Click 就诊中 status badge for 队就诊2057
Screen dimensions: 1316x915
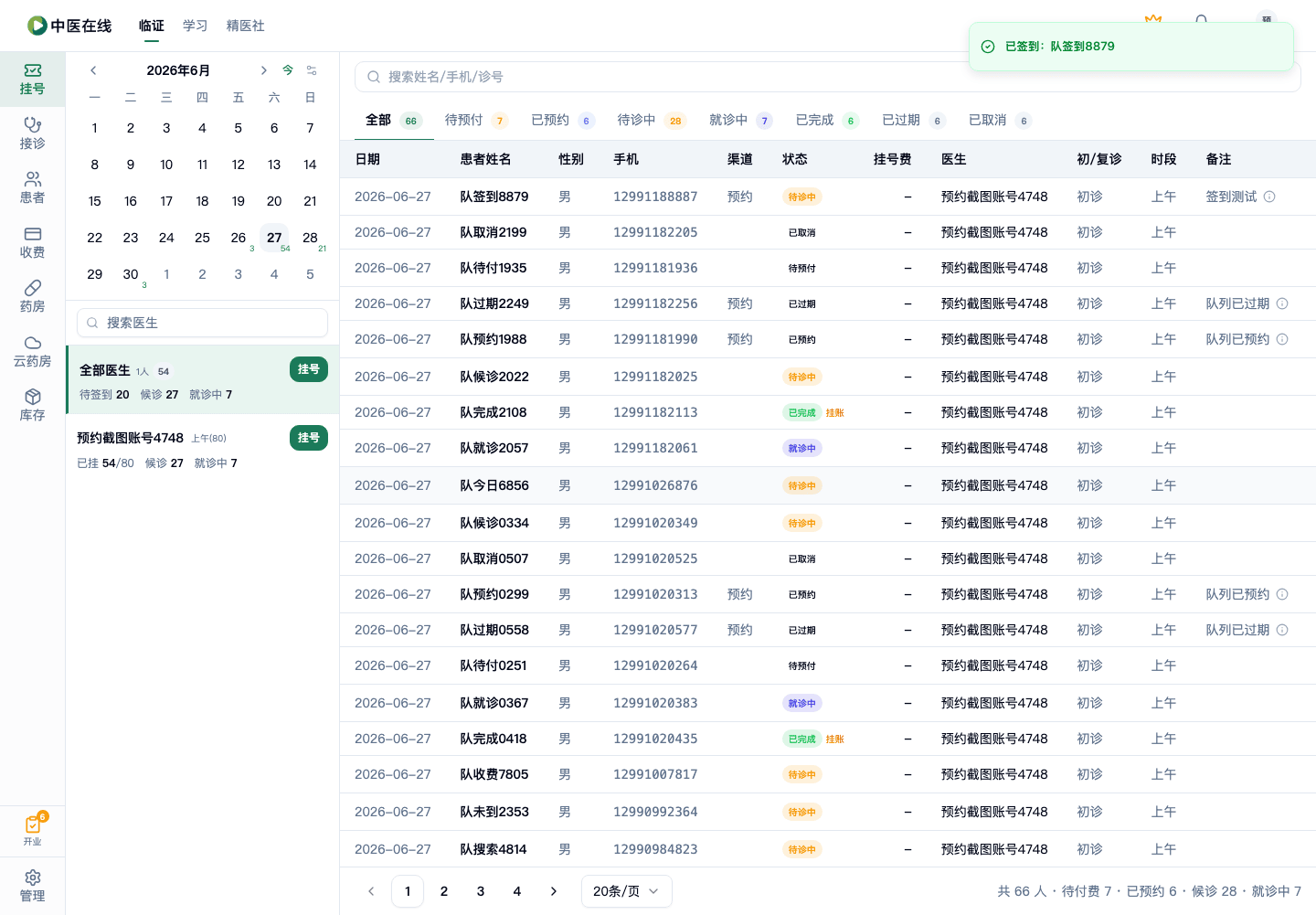coord(802,448)
